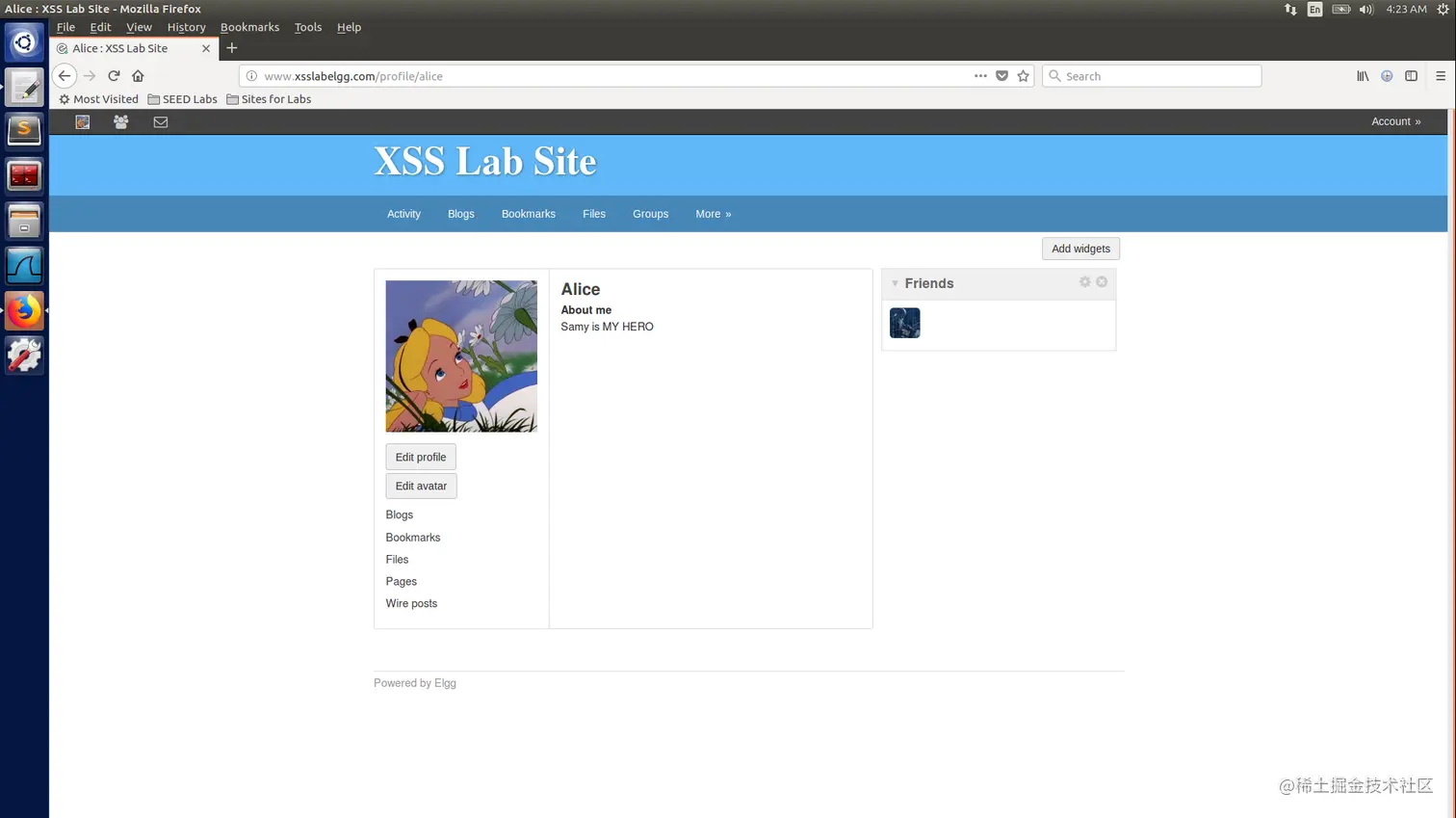Remove the Friends widget with X icon
The width and height of the screenshot is (1456, 818).
pos(1102,282)
